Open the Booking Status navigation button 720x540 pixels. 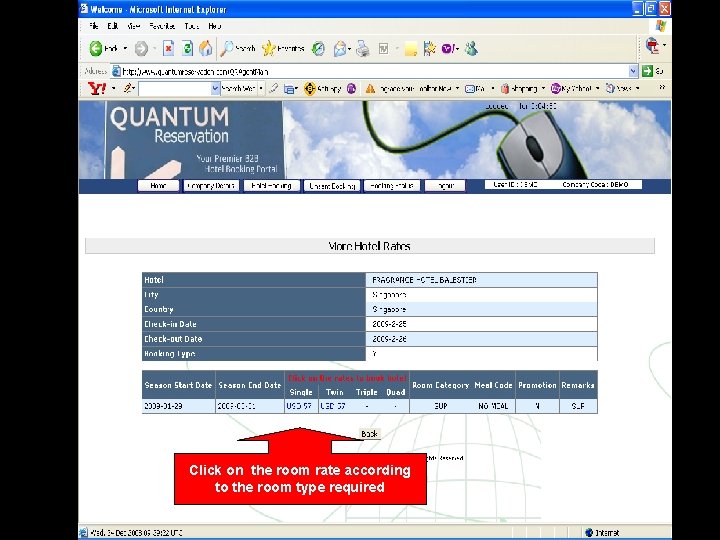(392, 186)
